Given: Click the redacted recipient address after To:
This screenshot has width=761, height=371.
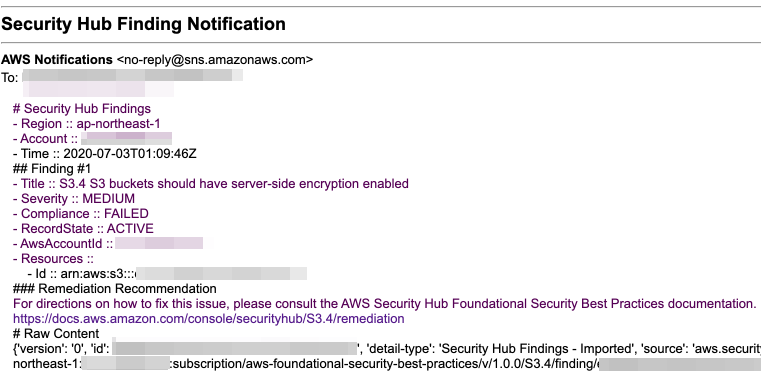Looking at the screenshot, I should tap(132, 75).
